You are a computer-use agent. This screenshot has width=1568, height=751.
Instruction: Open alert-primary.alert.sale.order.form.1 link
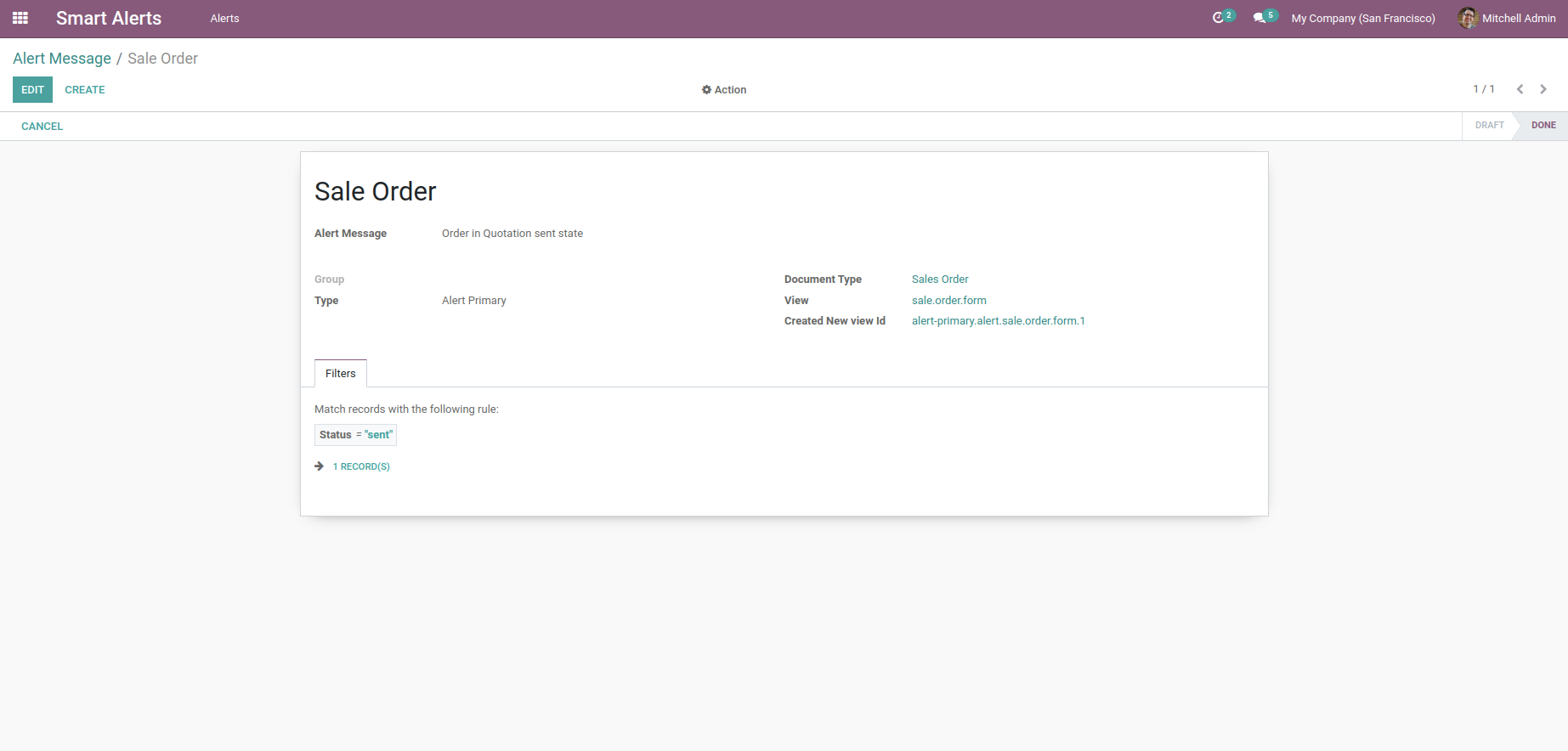tap(999, 321)
